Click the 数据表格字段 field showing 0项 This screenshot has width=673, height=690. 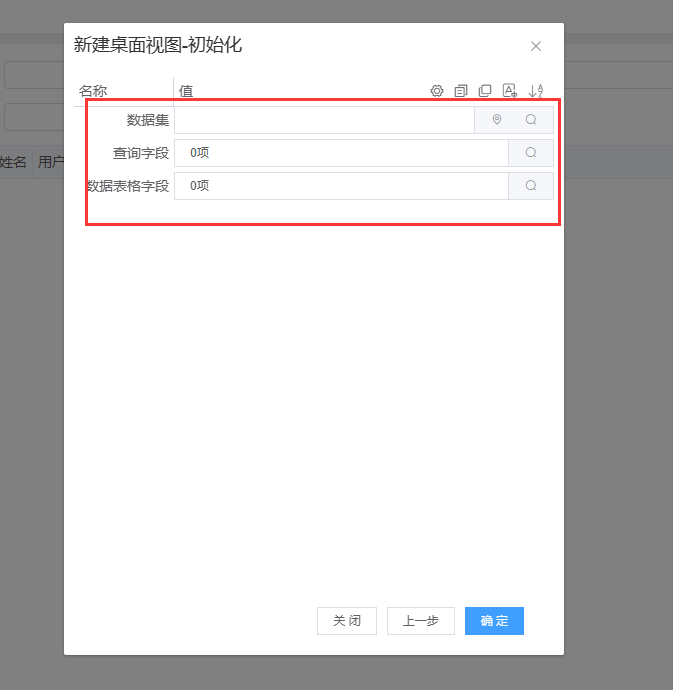coord(341,186)
